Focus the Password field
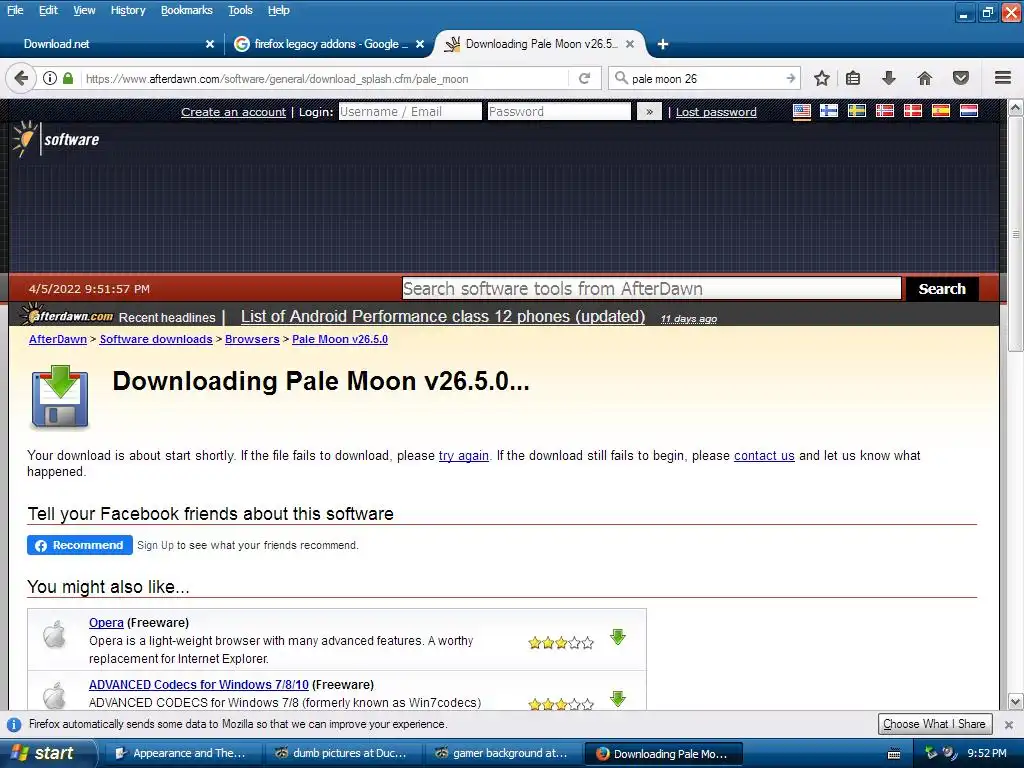This screenshot has width=1024, height=768. [559, 112]
